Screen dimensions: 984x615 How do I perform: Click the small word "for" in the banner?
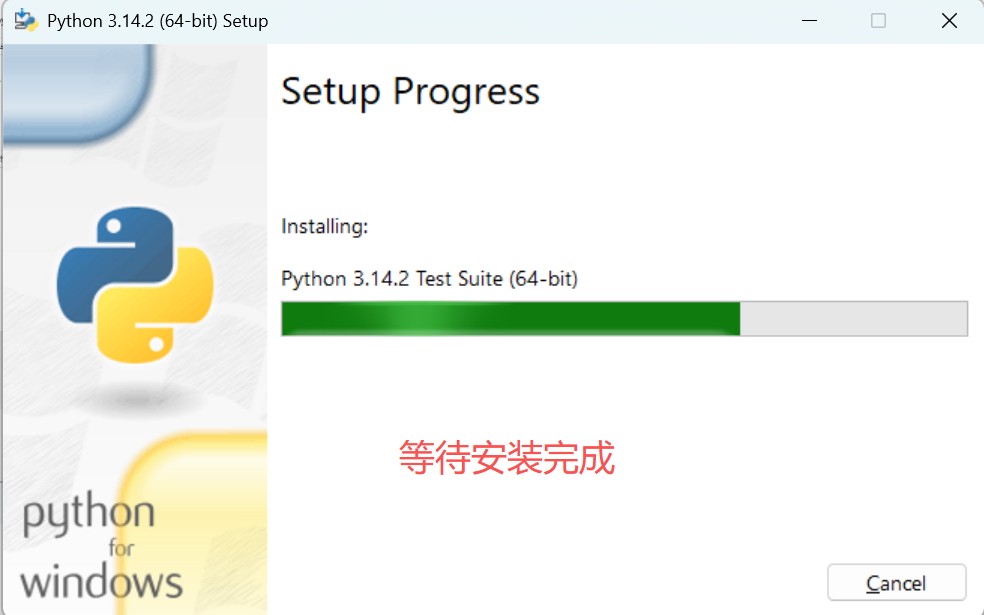click(121, 549)
